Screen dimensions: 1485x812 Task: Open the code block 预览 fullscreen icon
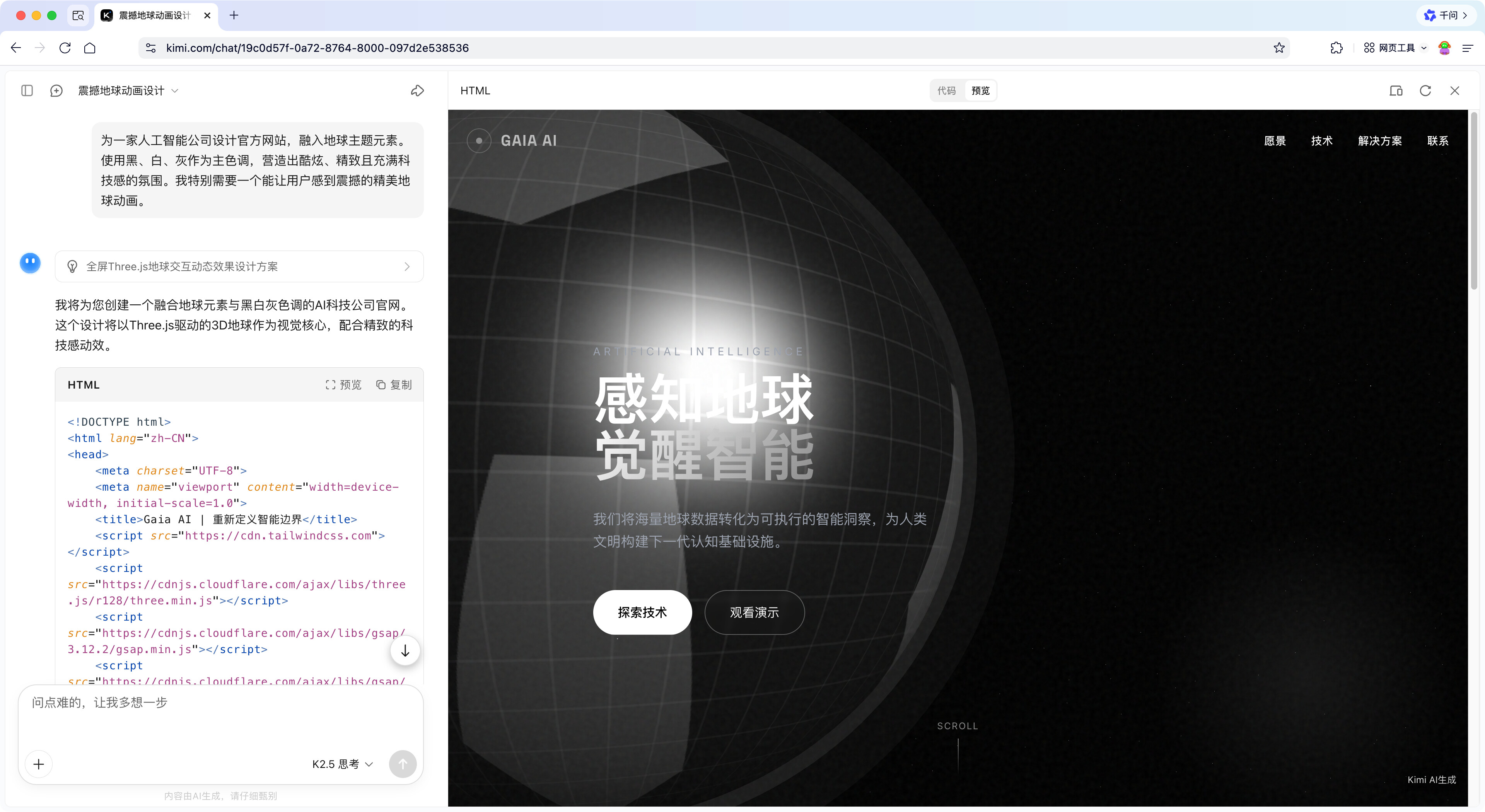click(x=343, y=384)
